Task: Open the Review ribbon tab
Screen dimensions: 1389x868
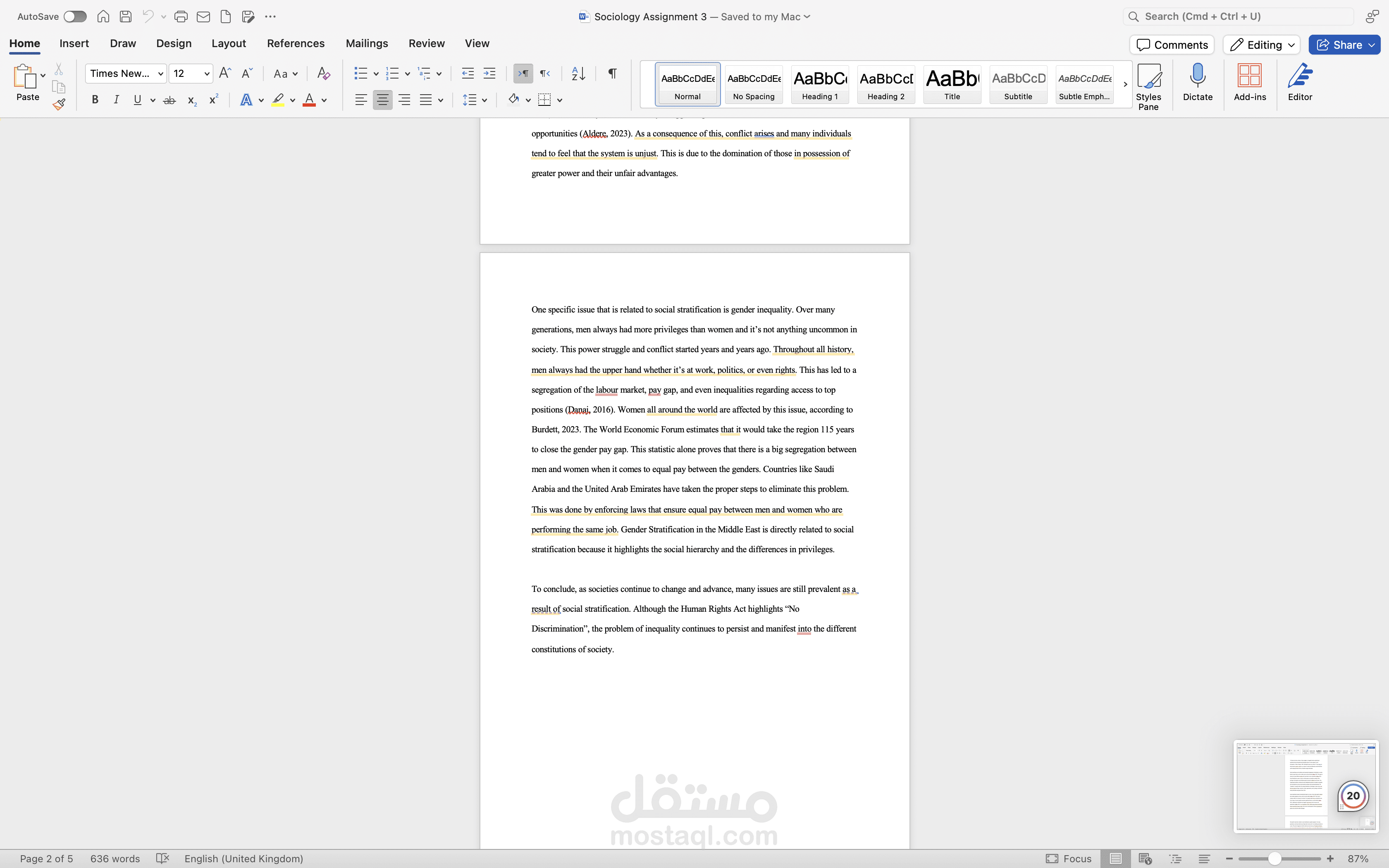Action: [426, 43]
